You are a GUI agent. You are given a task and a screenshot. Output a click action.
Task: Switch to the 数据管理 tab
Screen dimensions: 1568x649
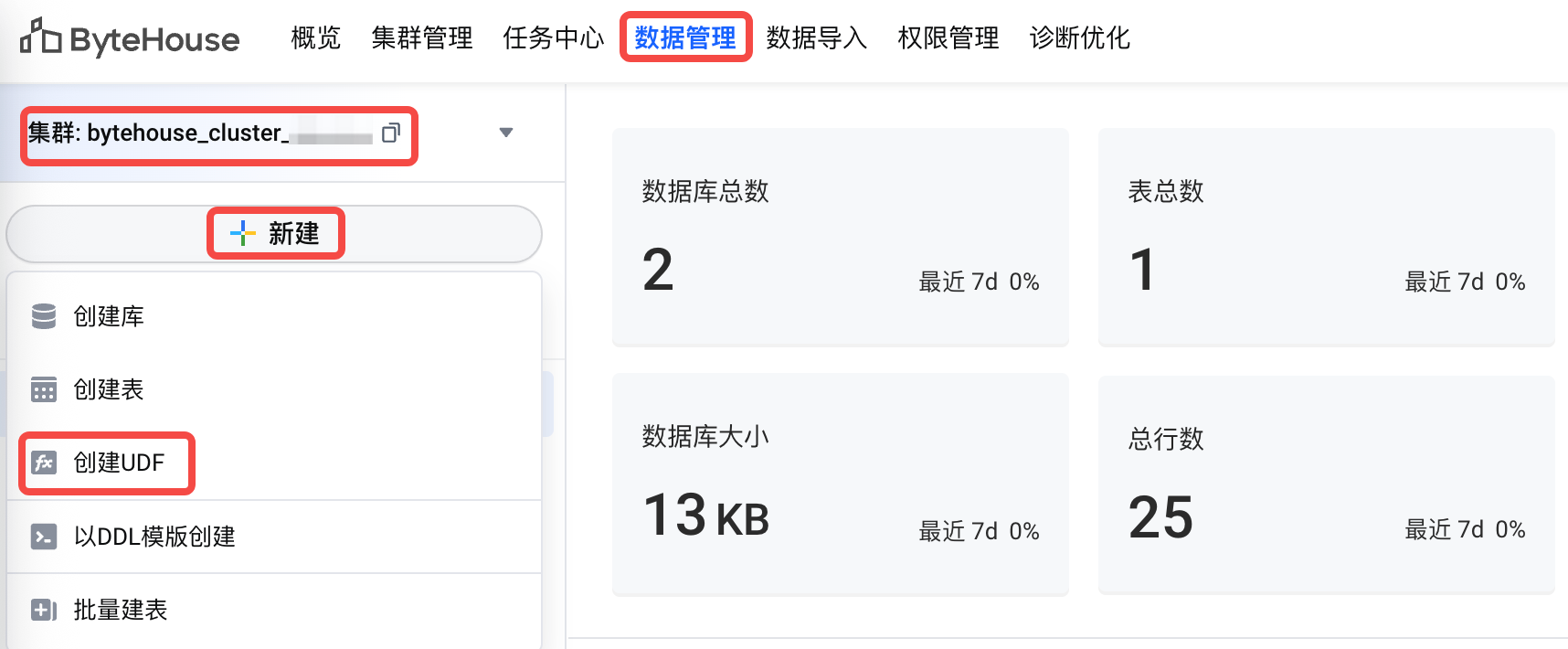click(x=685, y=37)
